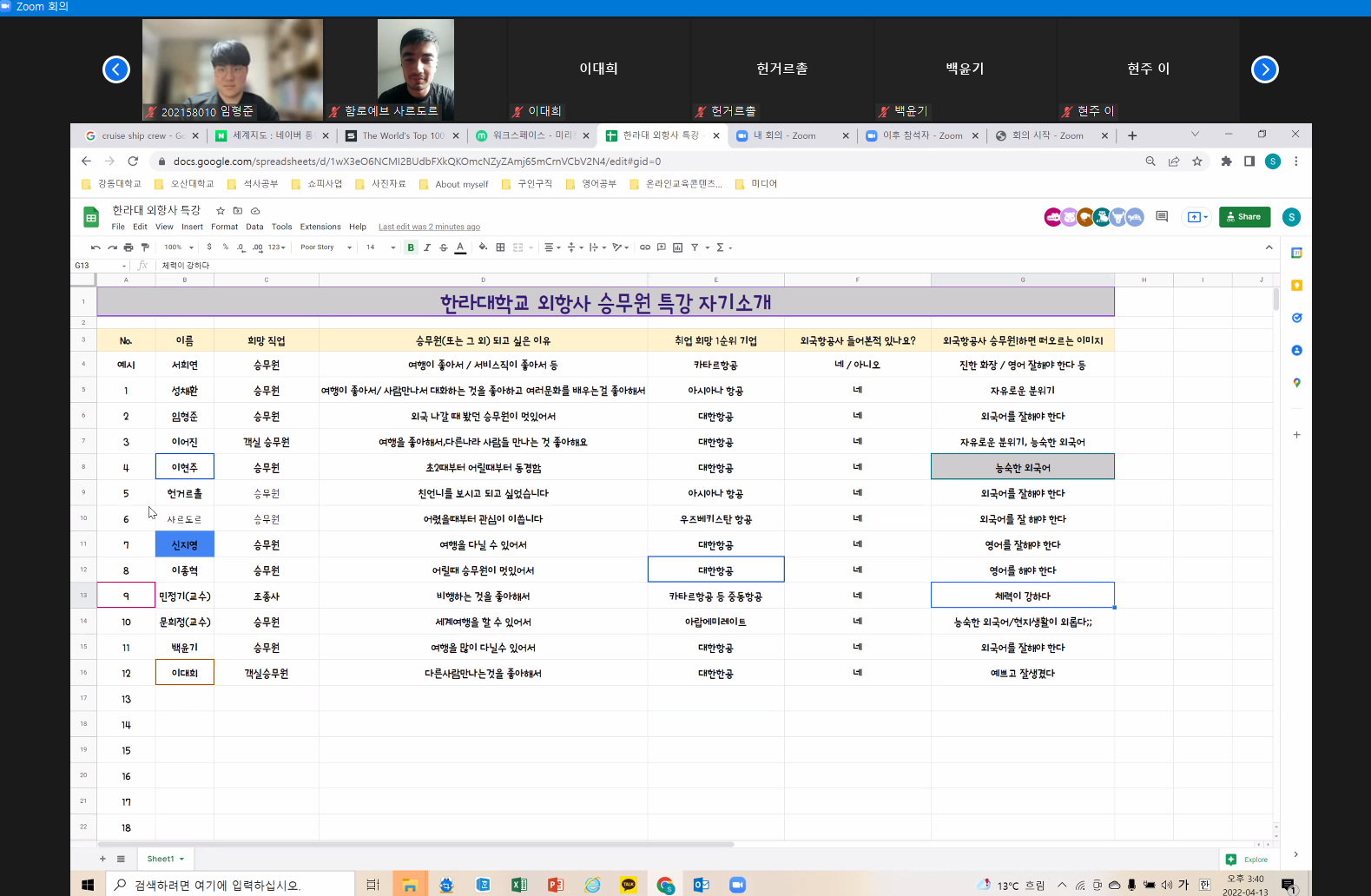Open Google Maps side panel
This screenshot has width=1371, height=896.
[1296, 383]
